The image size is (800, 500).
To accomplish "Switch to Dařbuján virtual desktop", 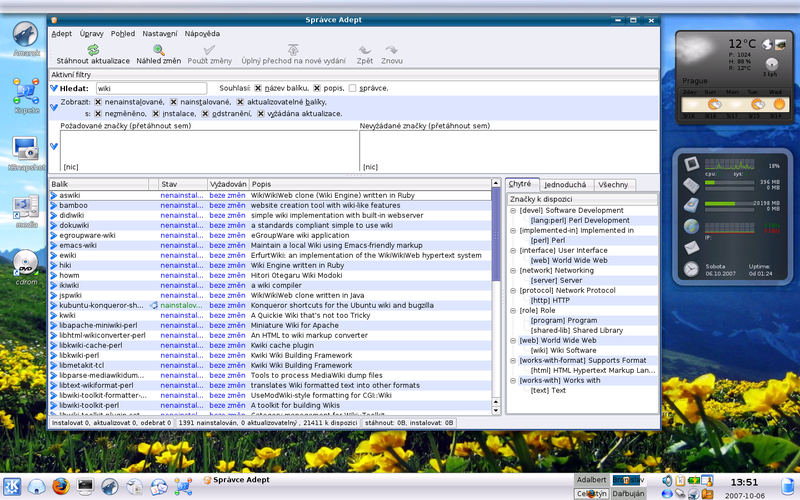I will click(628, 493).
